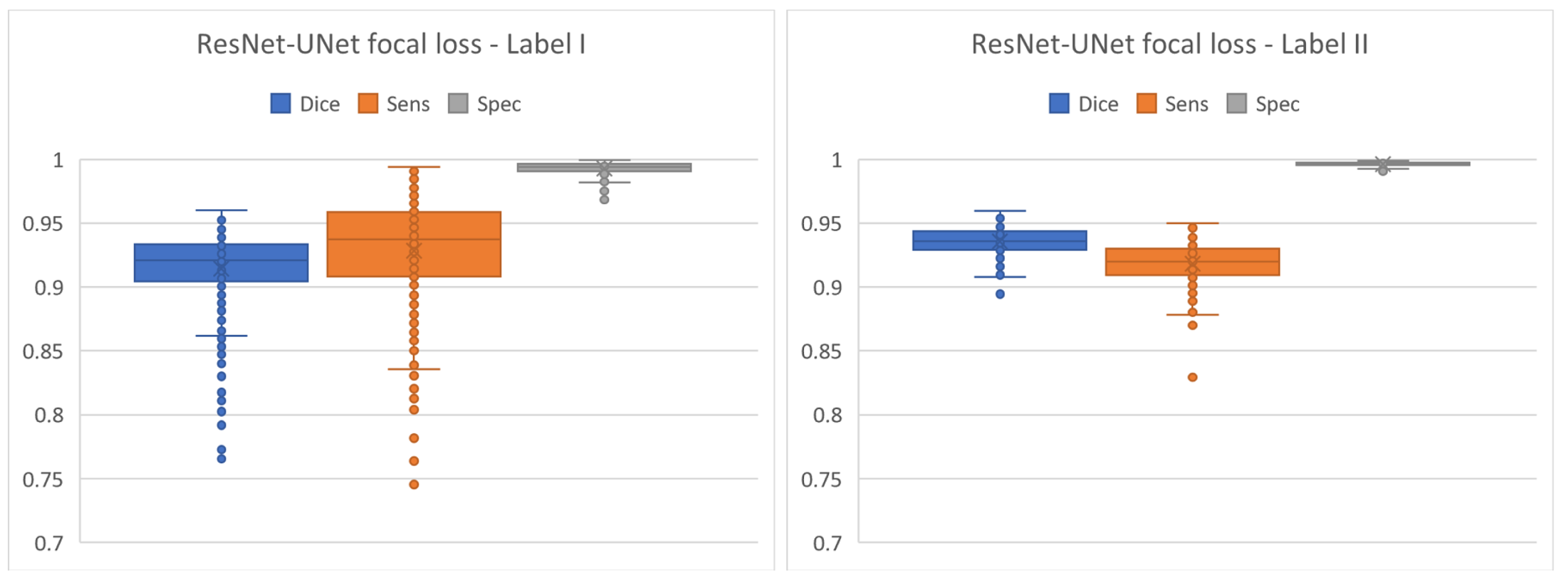Click the blue Dice legend swatch in Label I chart
1568x582 pixels.
point(280,104)
